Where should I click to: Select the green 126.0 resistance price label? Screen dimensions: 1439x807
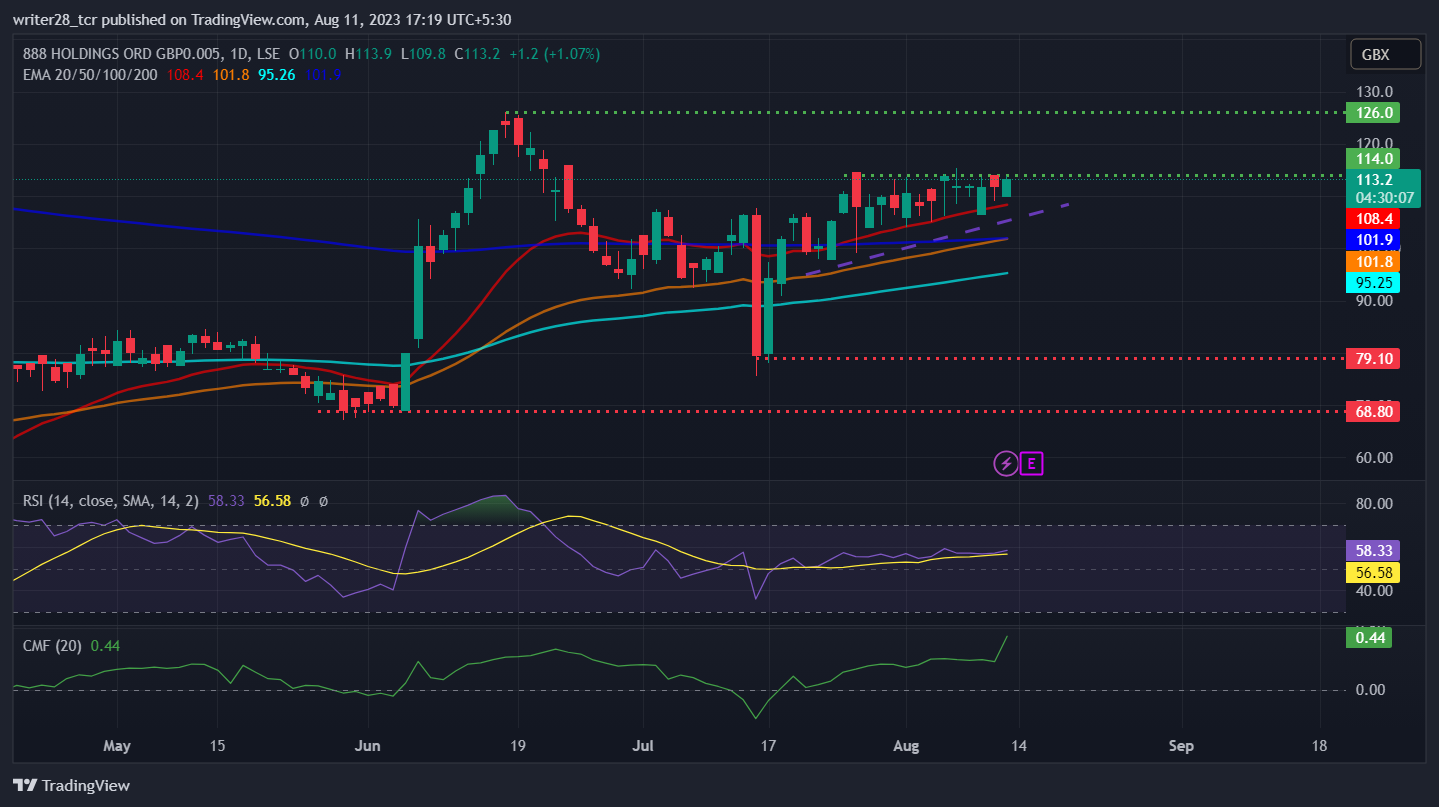(x=1372, y=113)
